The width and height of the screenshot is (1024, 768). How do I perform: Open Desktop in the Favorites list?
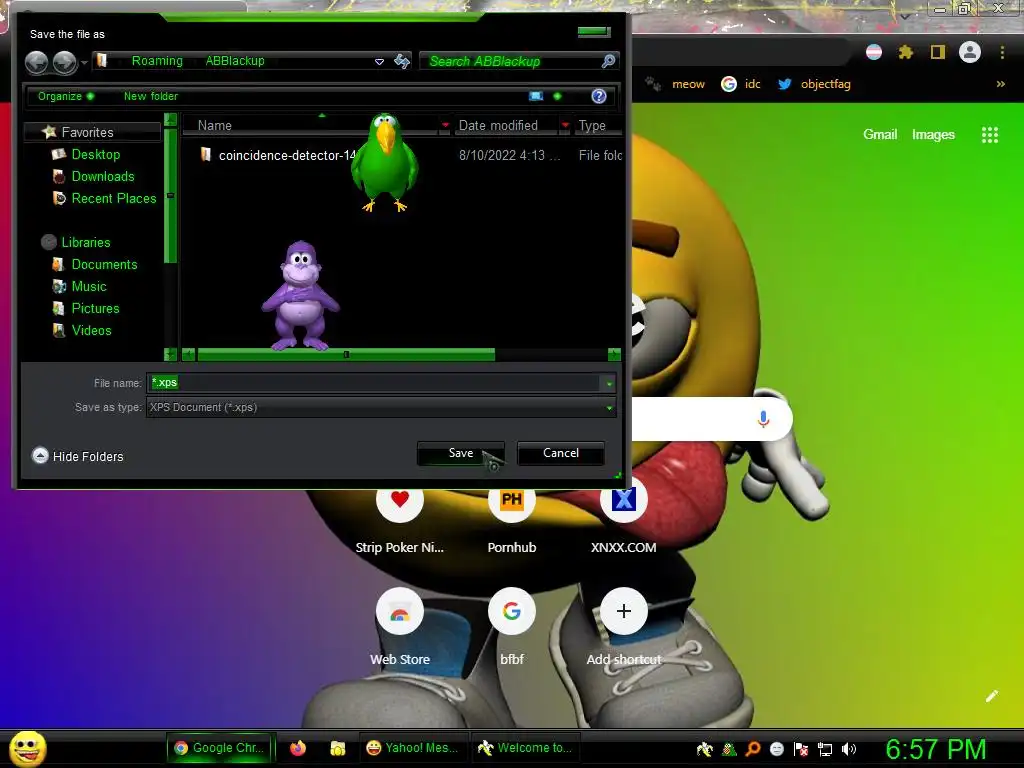(95, 154)
